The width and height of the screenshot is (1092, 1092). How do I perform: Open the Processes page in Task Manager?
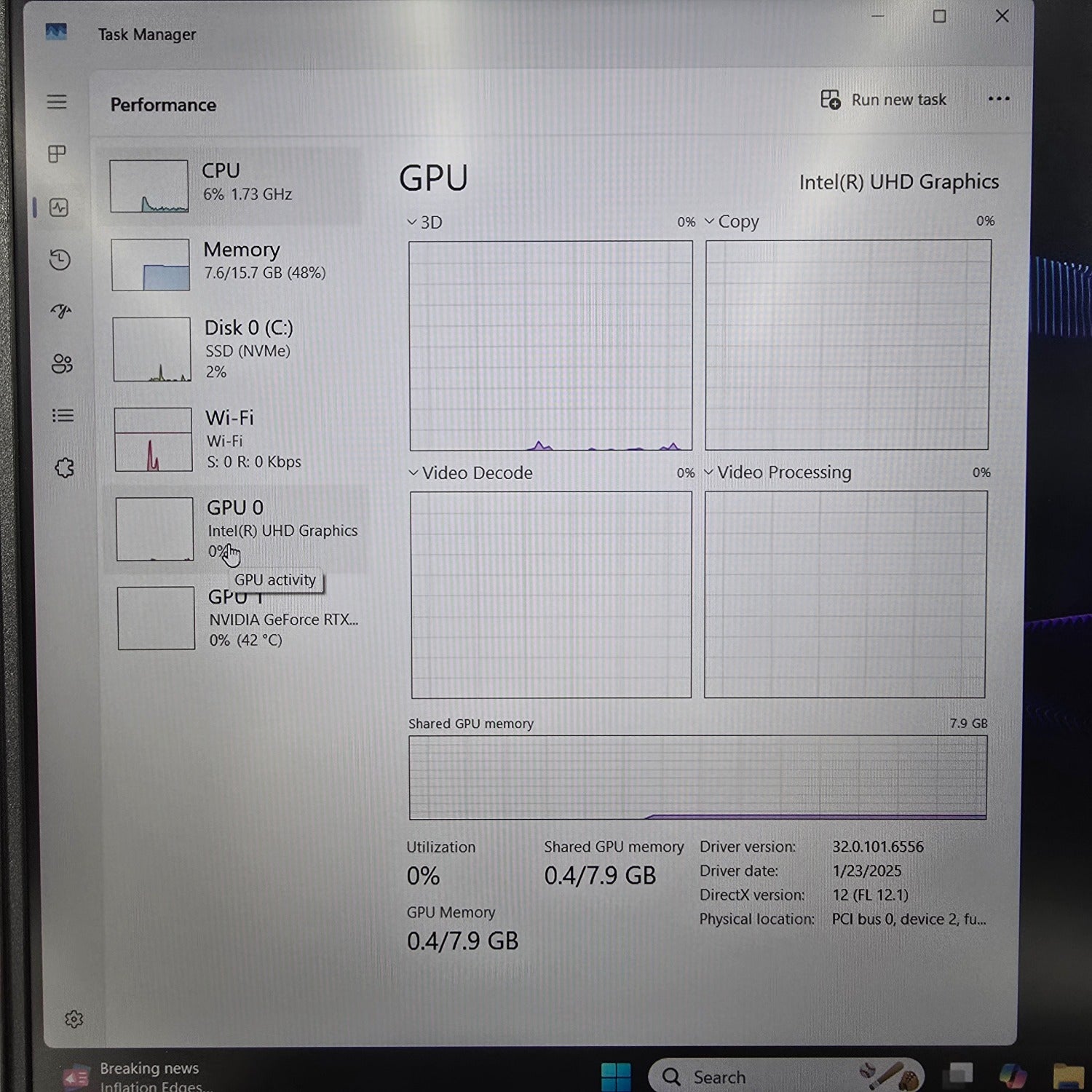pos(58,154)
